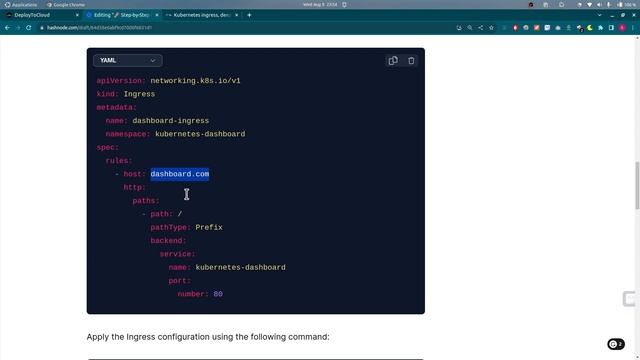Click the service name kubernetes-dashboard value
Image resolution: width=640 pixels, height=360 pixels.
(x=240, y=267)
